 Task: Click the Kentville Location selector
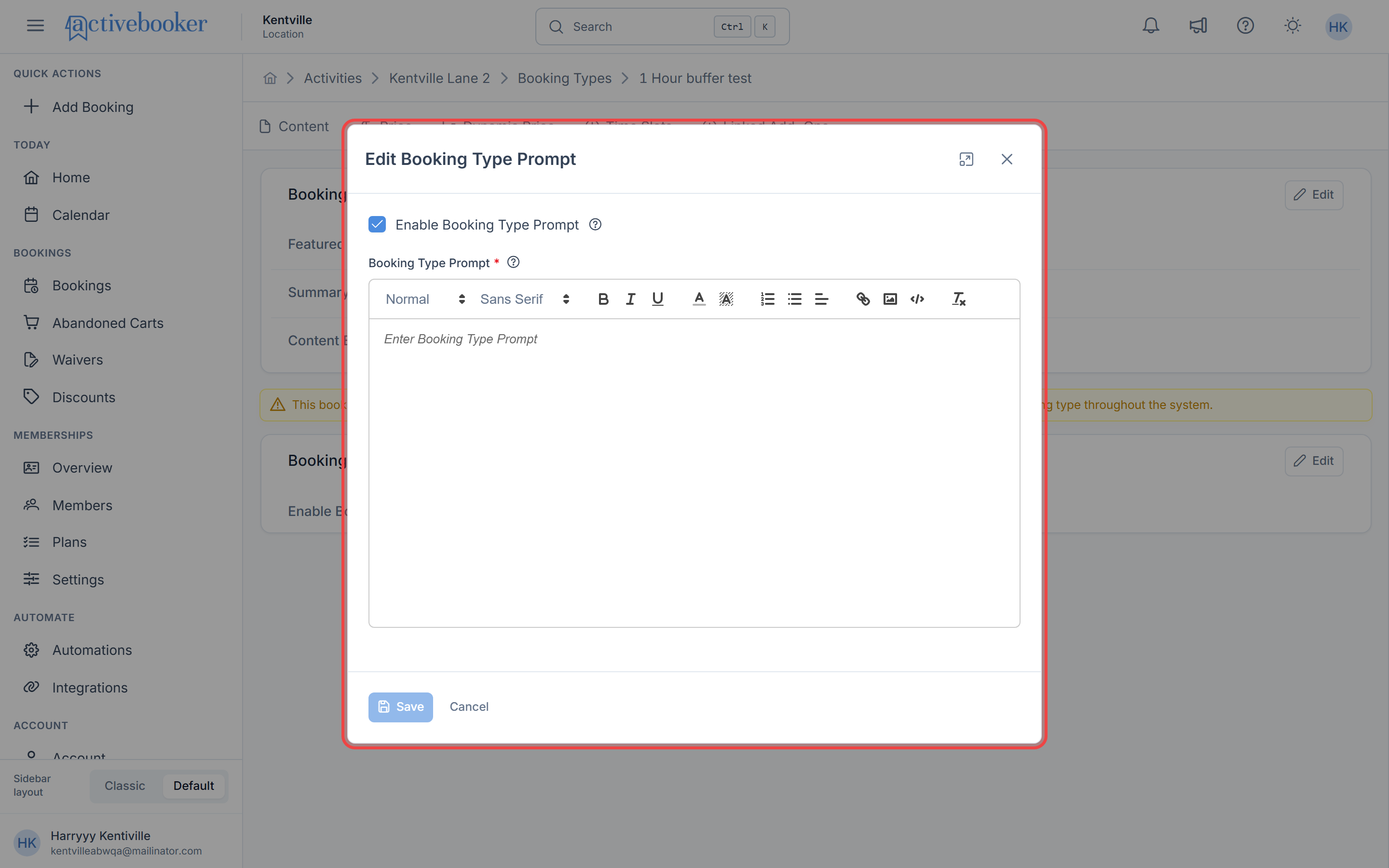(x=287, y=27)
